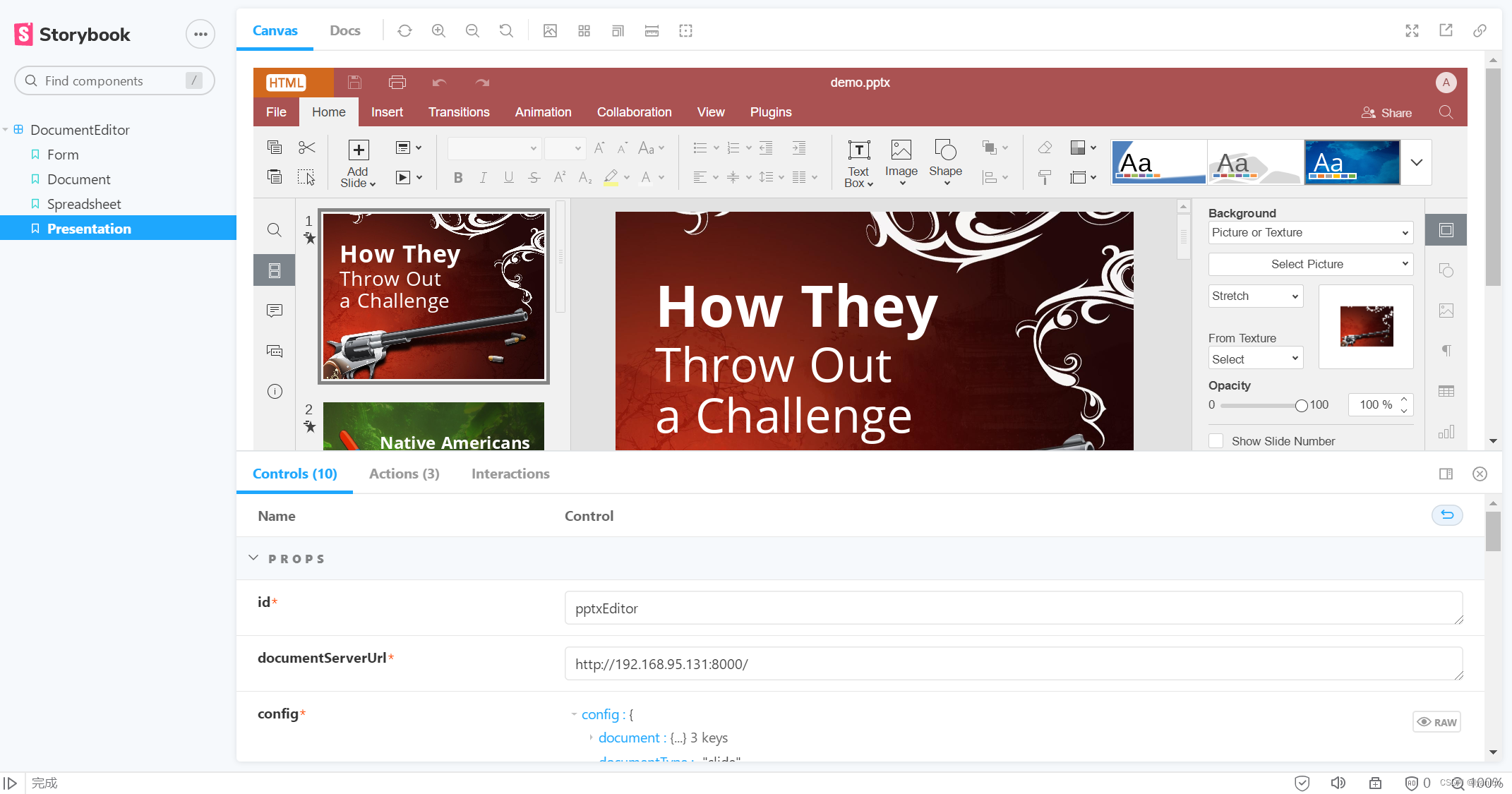Open the Picture or Texture background dropdown
The height and width of the screenshot is (794, 1512).
1310,232
